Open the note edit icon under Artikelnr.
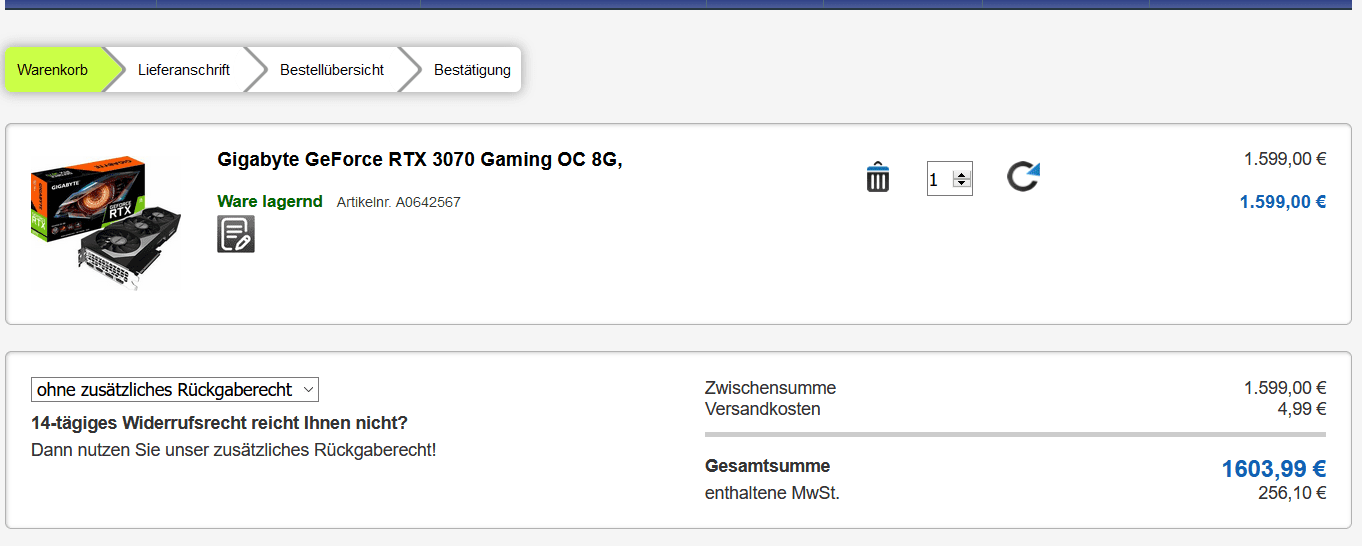 click(236, 234)
